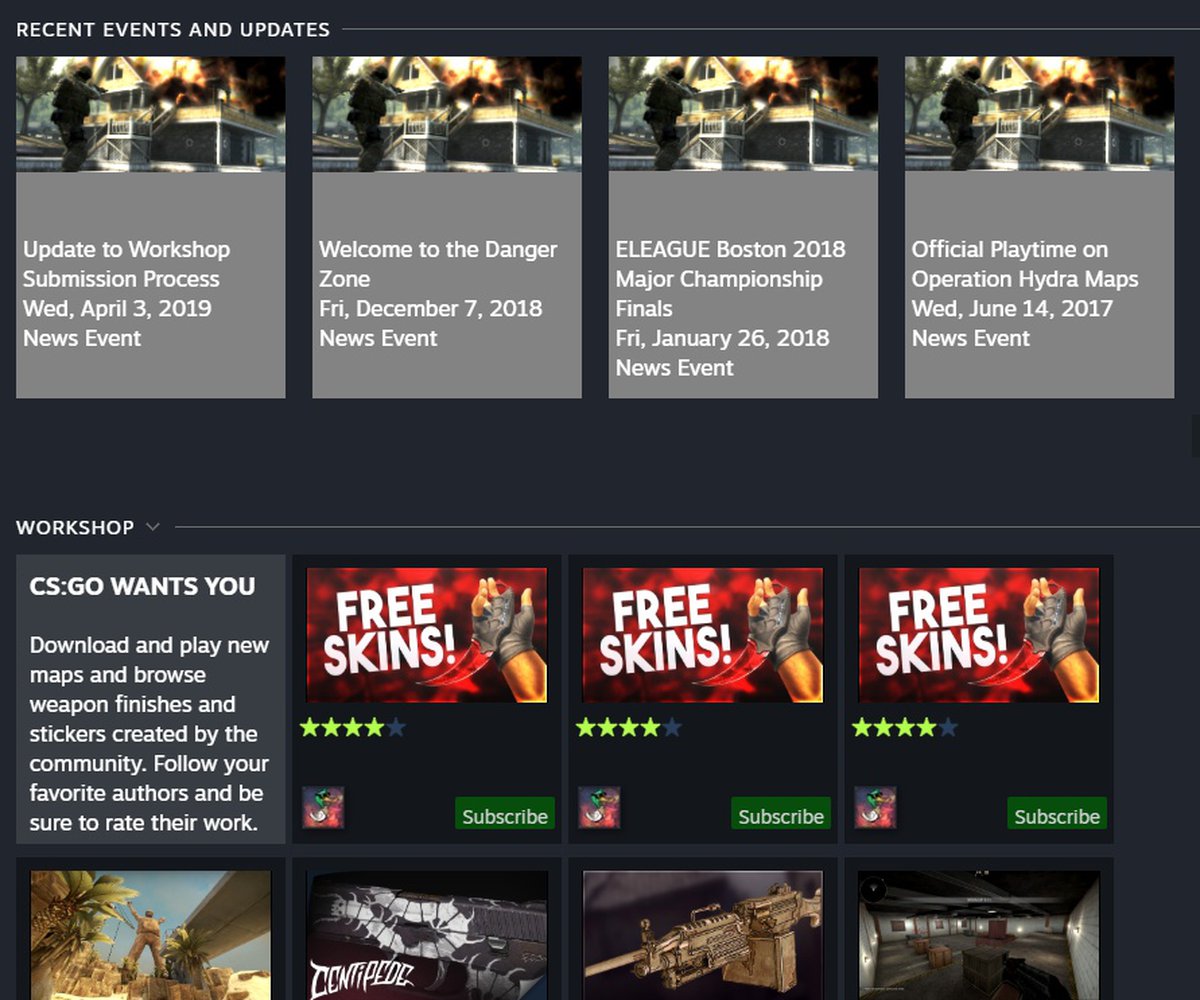The width and height of the screenshot is (1200, 1000).
Task: Open the third Free Skins workshop thumbnail
Action: (x=979, y=635)
